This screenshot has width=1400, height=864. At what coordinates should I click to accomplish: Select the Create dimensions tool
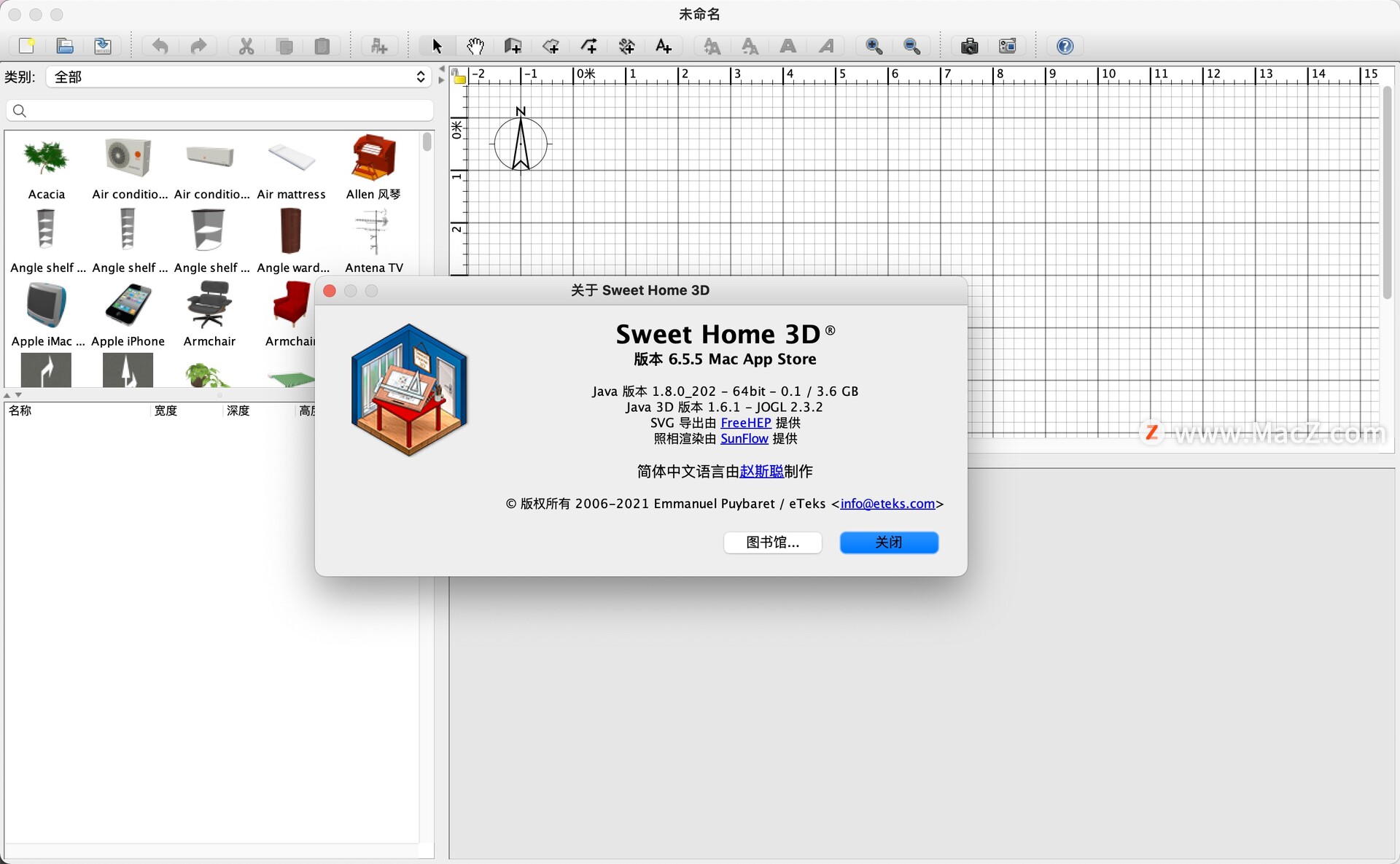tap(626, 46)
